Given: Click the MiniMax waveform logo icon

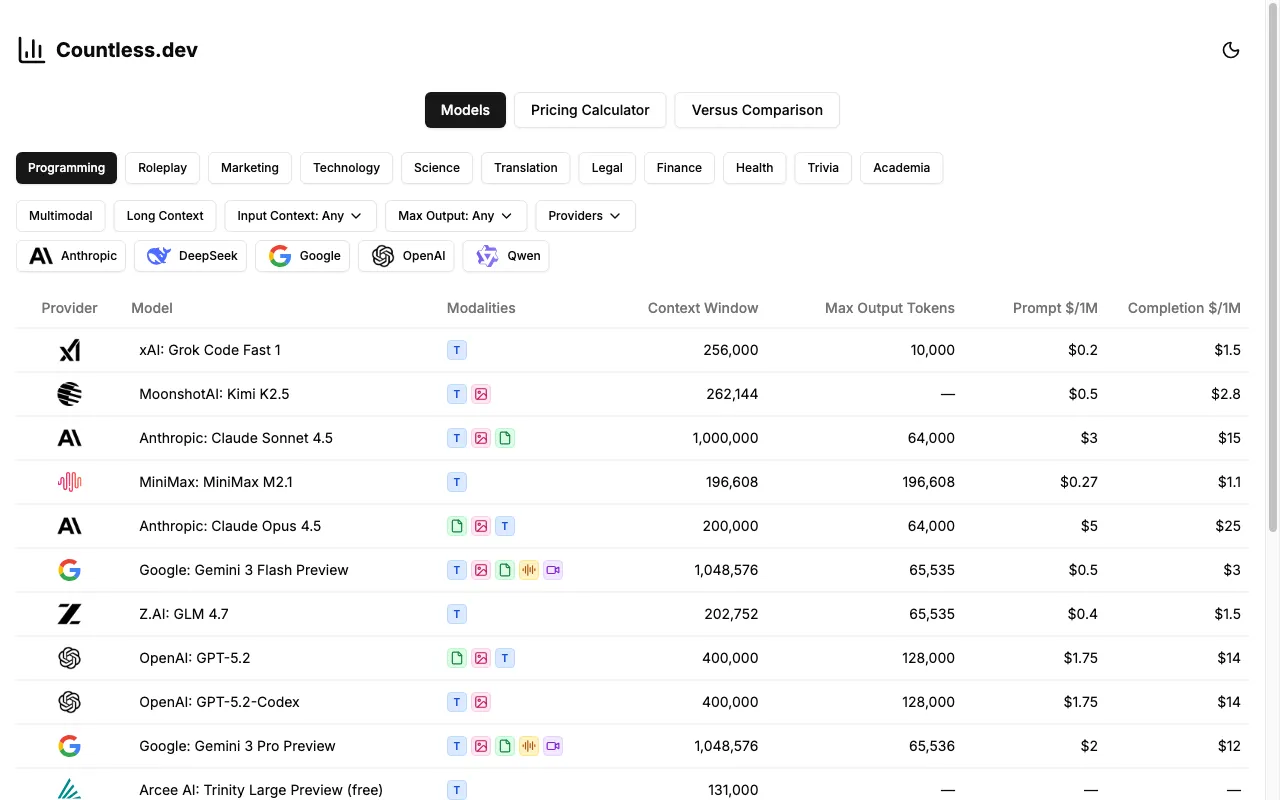Looking at the screenshot, I should (69, 482).
